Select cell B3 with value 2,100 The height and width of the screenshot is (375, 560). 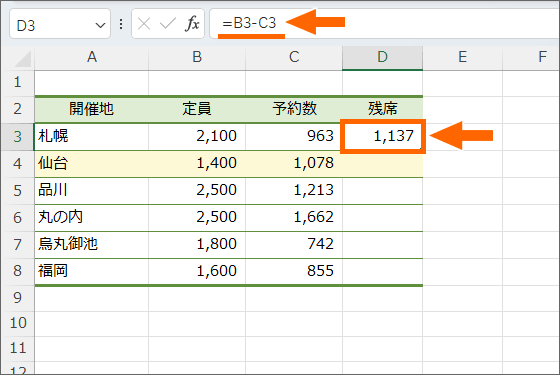point(197,137)
